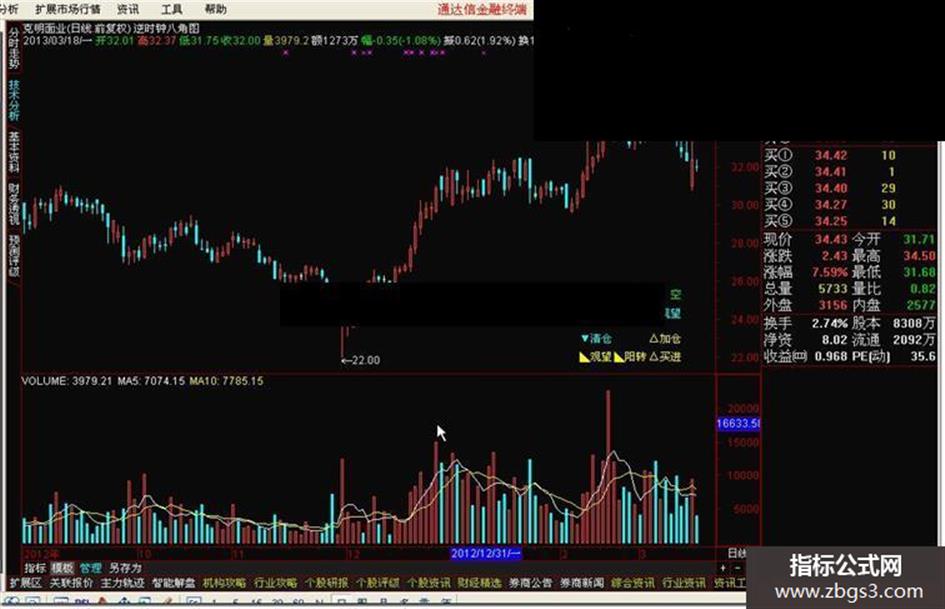Click the minus zoom button by 日线
The height and width of the screenshot is (609, 945).
pyautogui.click(x=738, y=568)
